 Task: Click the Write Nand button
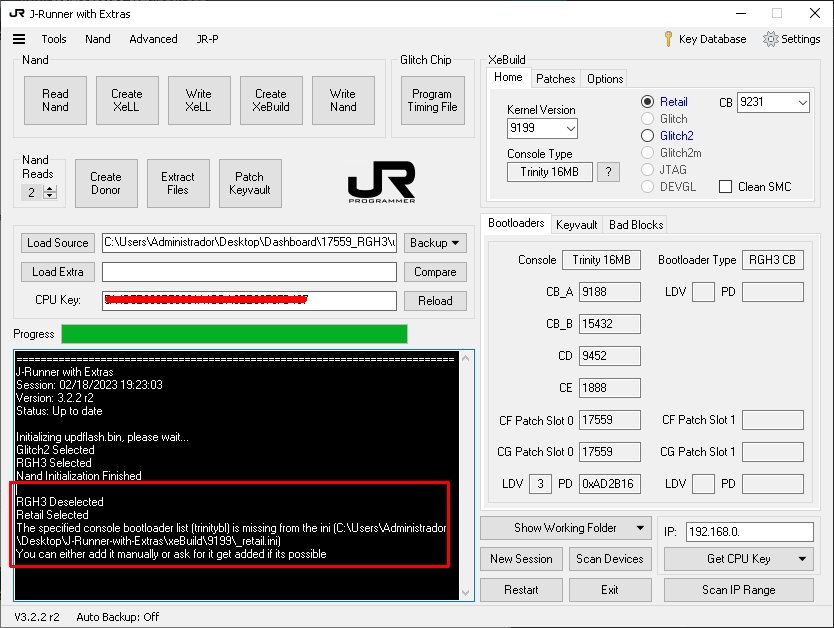[343, 101]
